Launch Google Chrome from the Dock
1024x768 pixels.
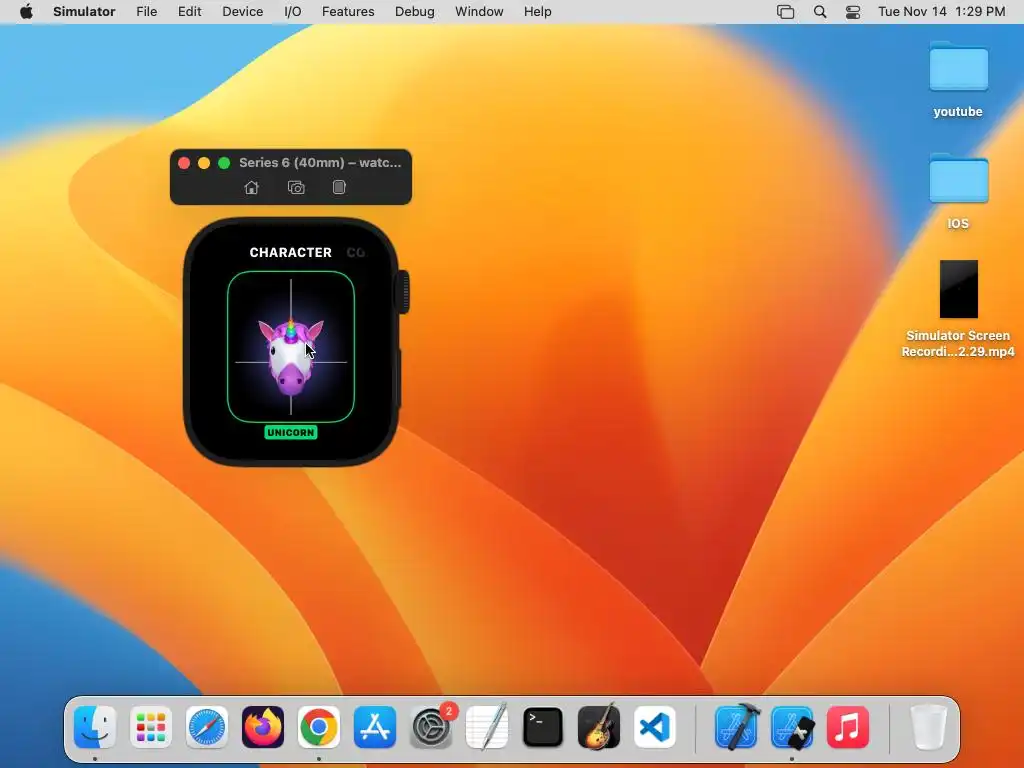click(319, 727)
